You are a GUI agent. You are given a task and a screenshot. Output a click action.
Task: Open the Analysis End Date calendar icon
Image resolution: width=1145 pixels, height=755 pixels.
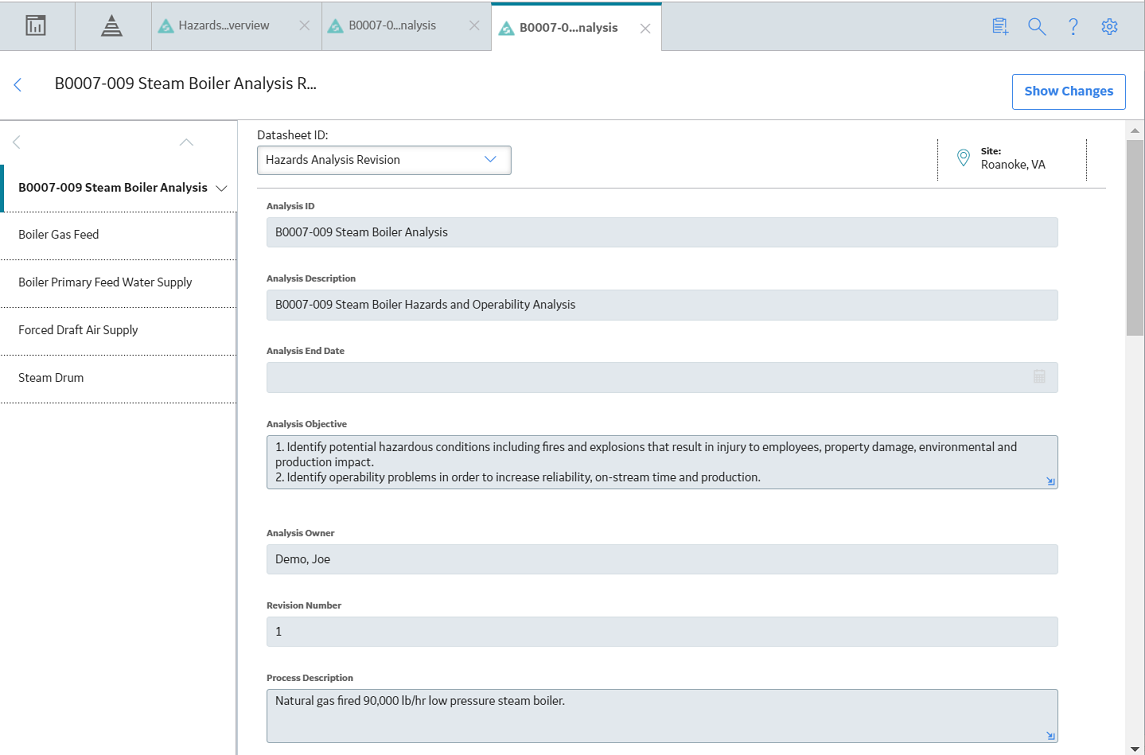(x=1039, y=377)
